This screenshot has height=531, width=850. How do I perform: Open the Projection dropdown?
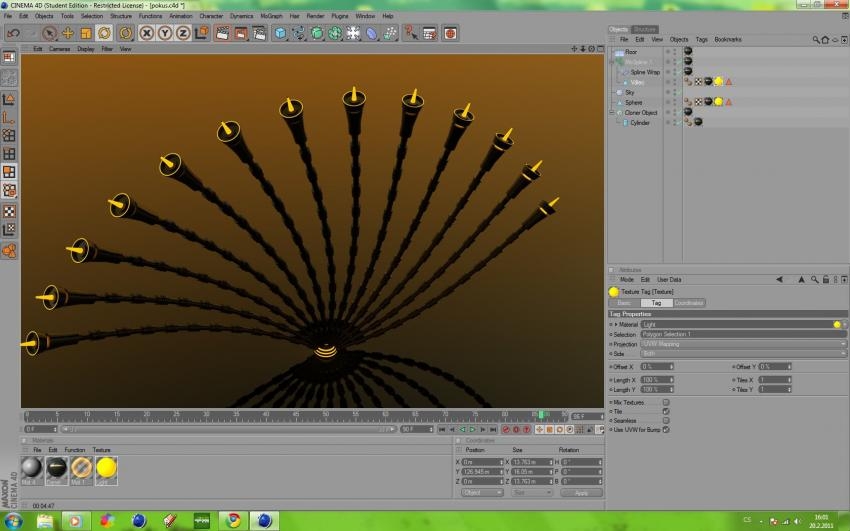click(744, 344)
